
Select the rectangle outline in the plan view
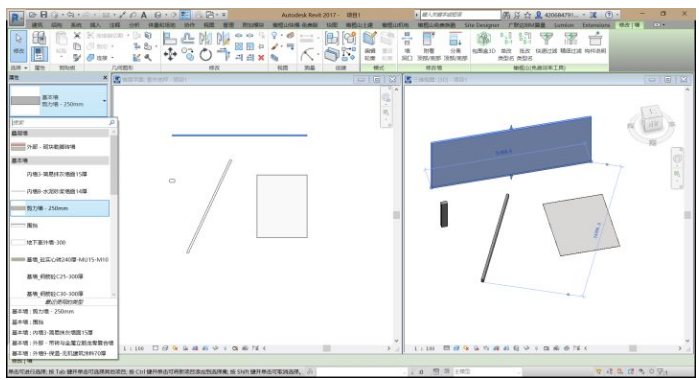(282, 206)
